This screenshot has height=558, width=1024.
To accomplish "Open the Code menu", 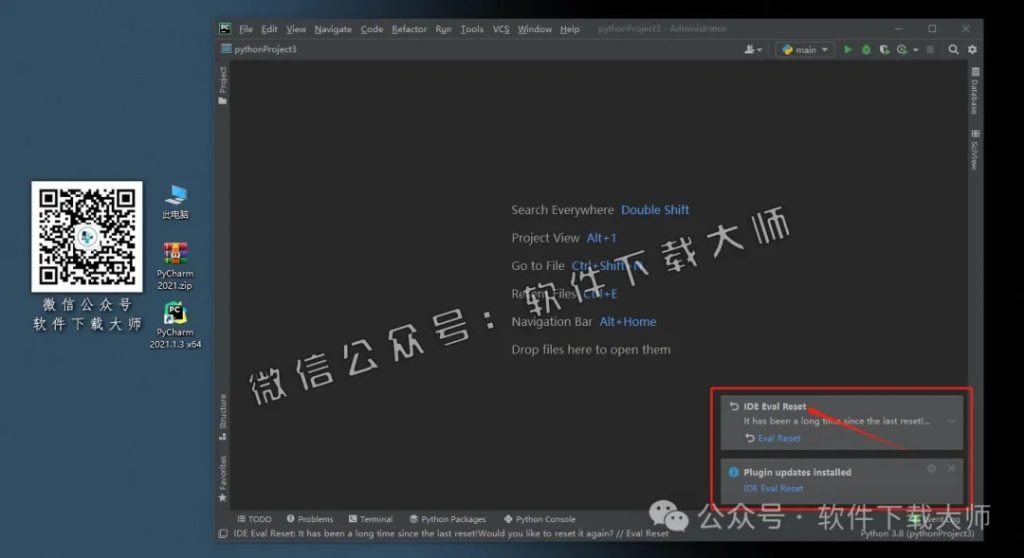I will (372, 29).
